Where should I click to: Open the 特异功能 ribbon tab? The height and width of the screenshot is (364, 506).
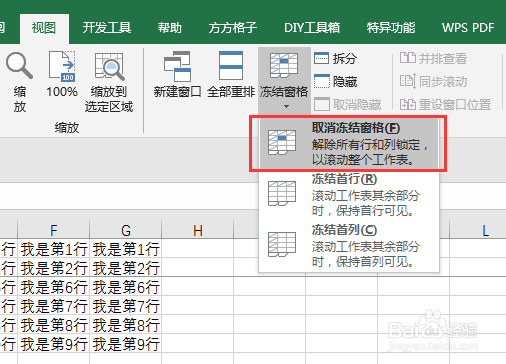[391, 28]
